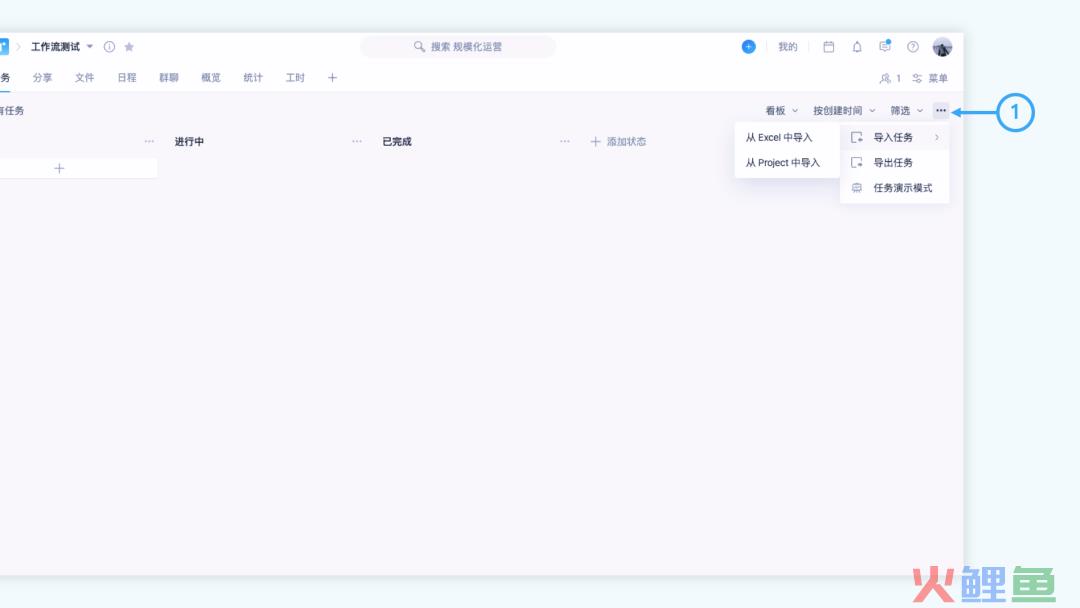
Task: Switch to the 群聊 tab
Action: [169, 78]
